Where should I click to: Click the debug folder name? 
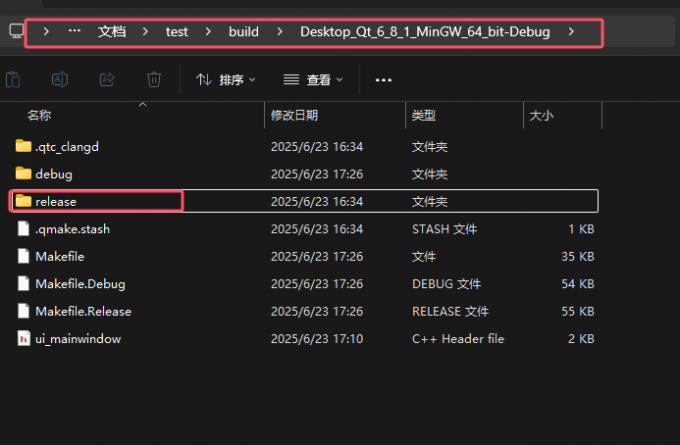54,174
